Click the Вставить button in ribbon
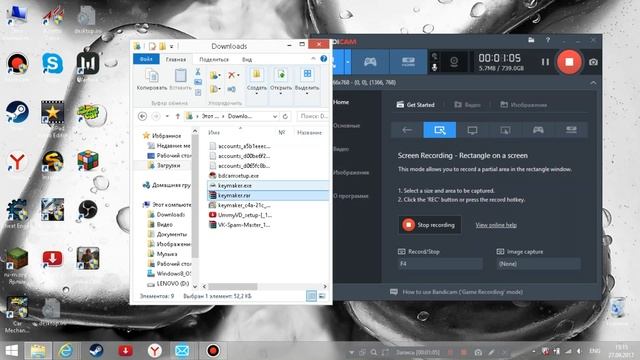This screenshot has width=640, height=360. (180, 80)
